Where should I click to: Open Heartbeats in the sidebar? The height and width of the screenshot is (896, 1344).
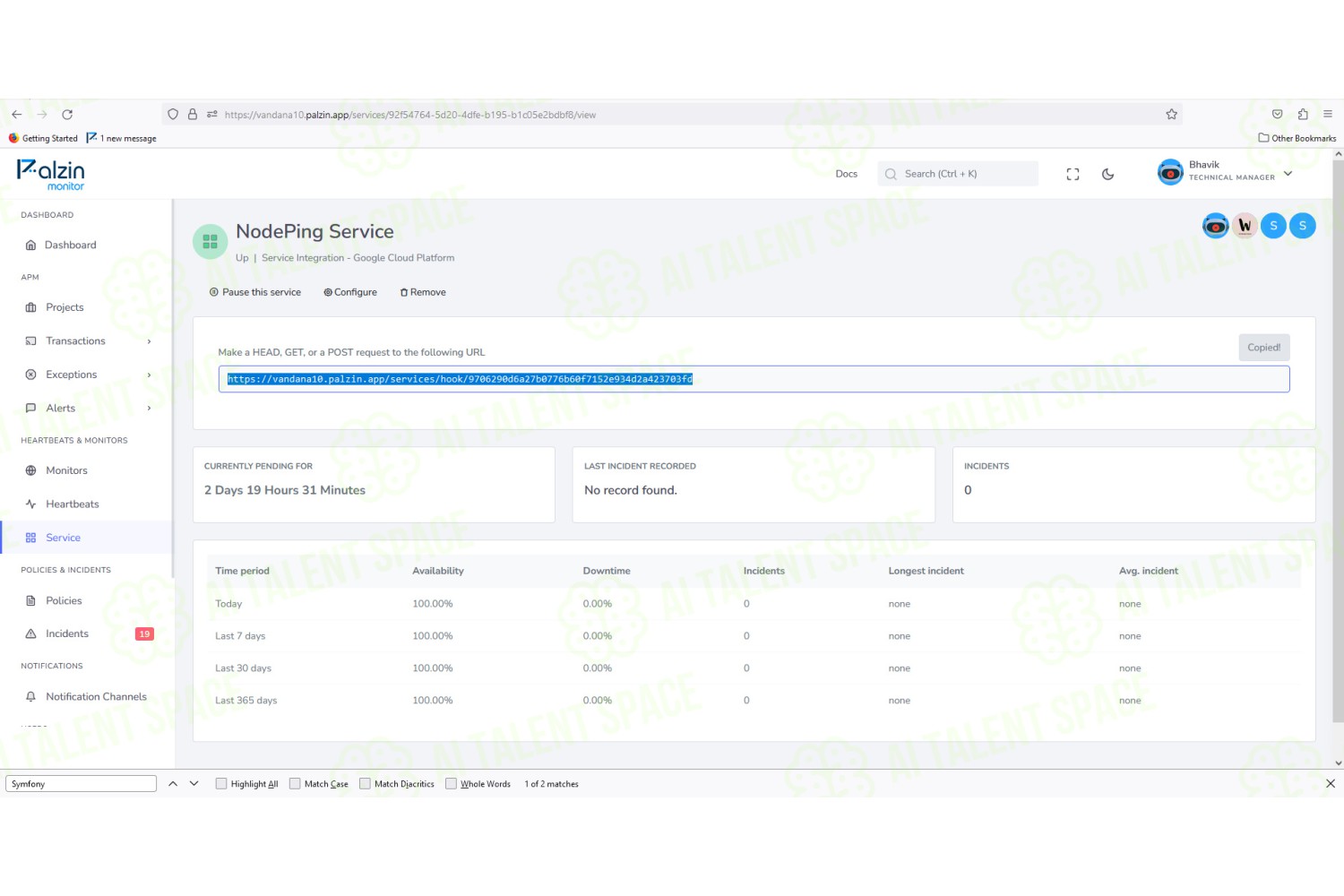(73, 504)
